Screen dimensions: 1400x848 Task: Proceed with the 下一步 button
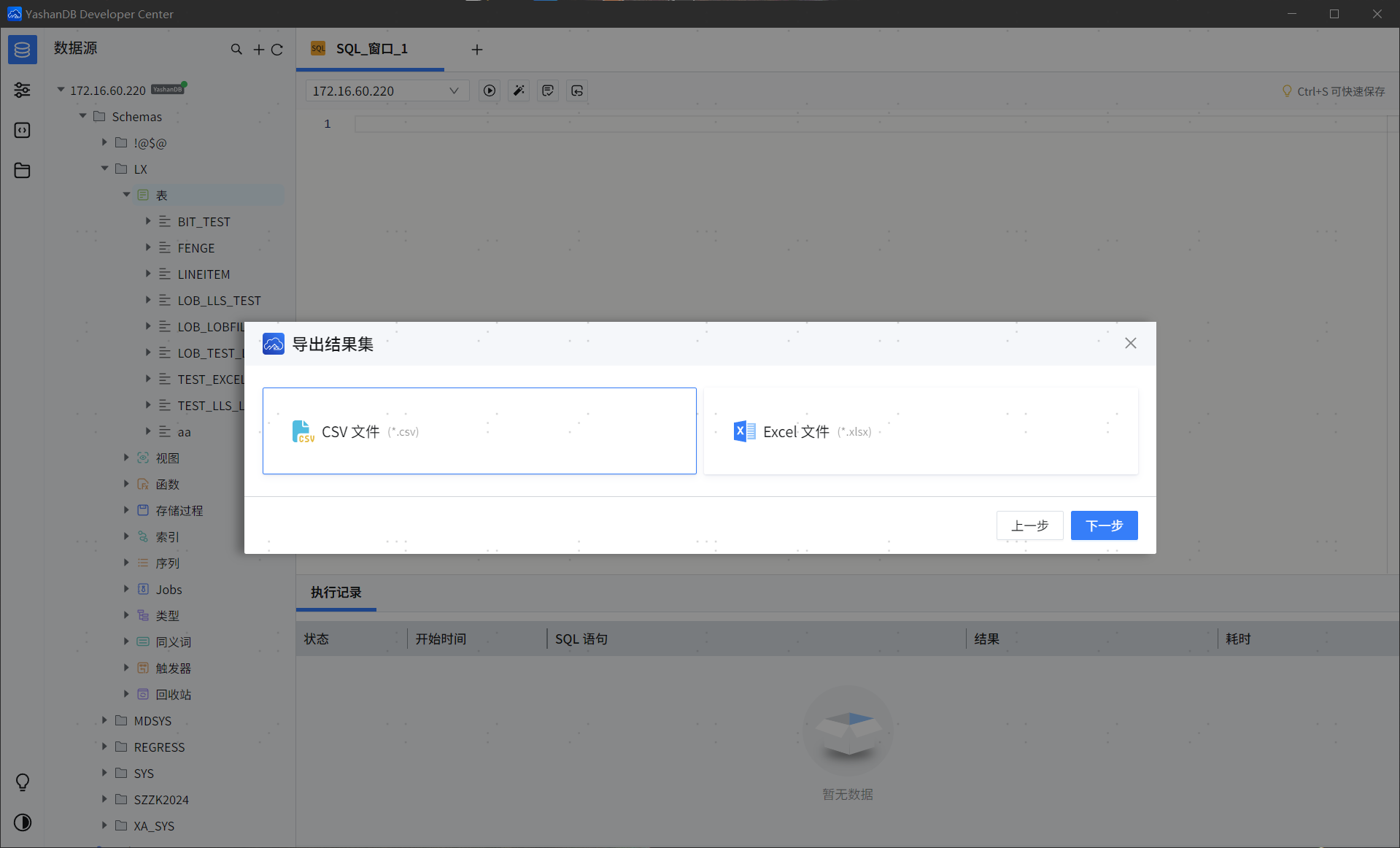click(x=1104, y=525)
